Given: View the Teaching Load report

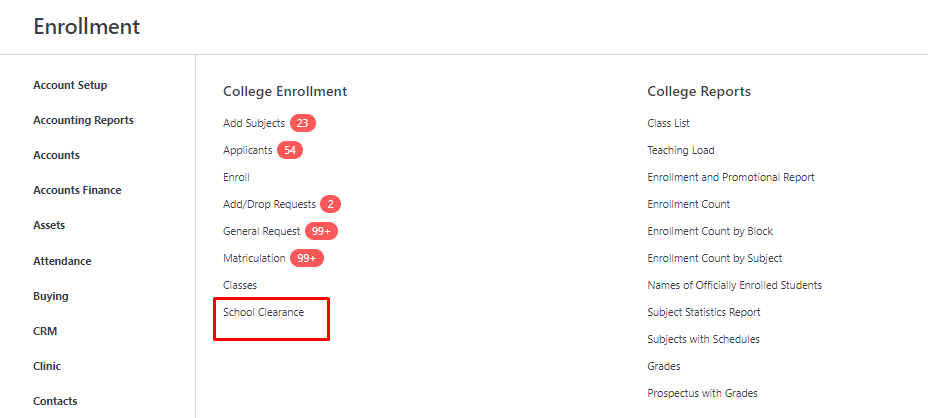Looking at the screenshot, I should (681, 150).
